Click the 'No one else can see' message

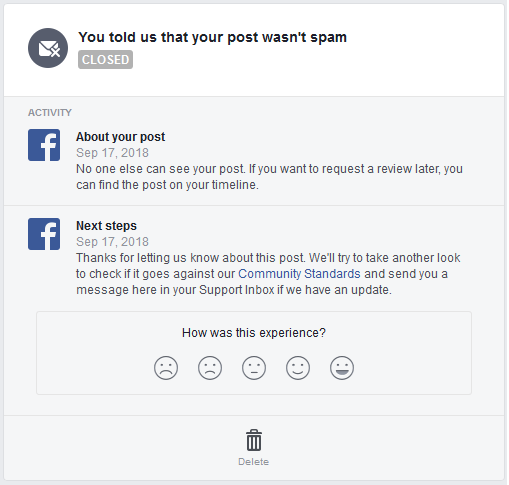(269, 177)
